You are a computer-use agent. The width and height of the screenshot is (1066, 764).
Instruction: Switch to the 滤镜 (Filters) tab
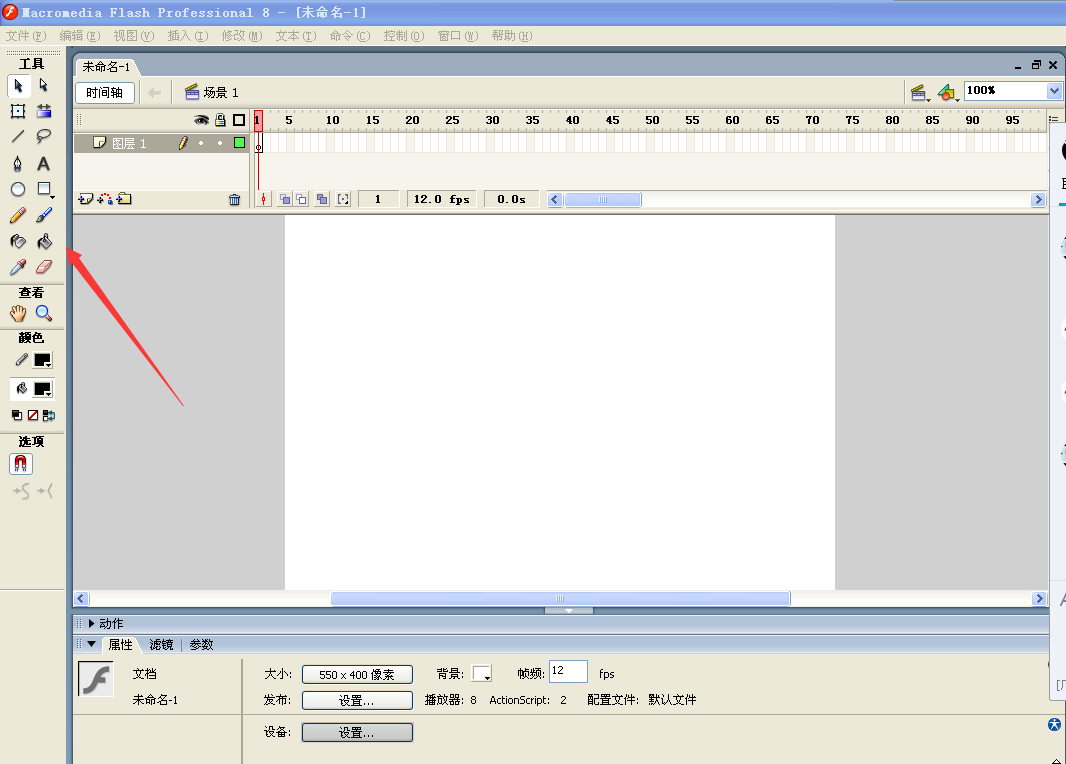[161, 645]
